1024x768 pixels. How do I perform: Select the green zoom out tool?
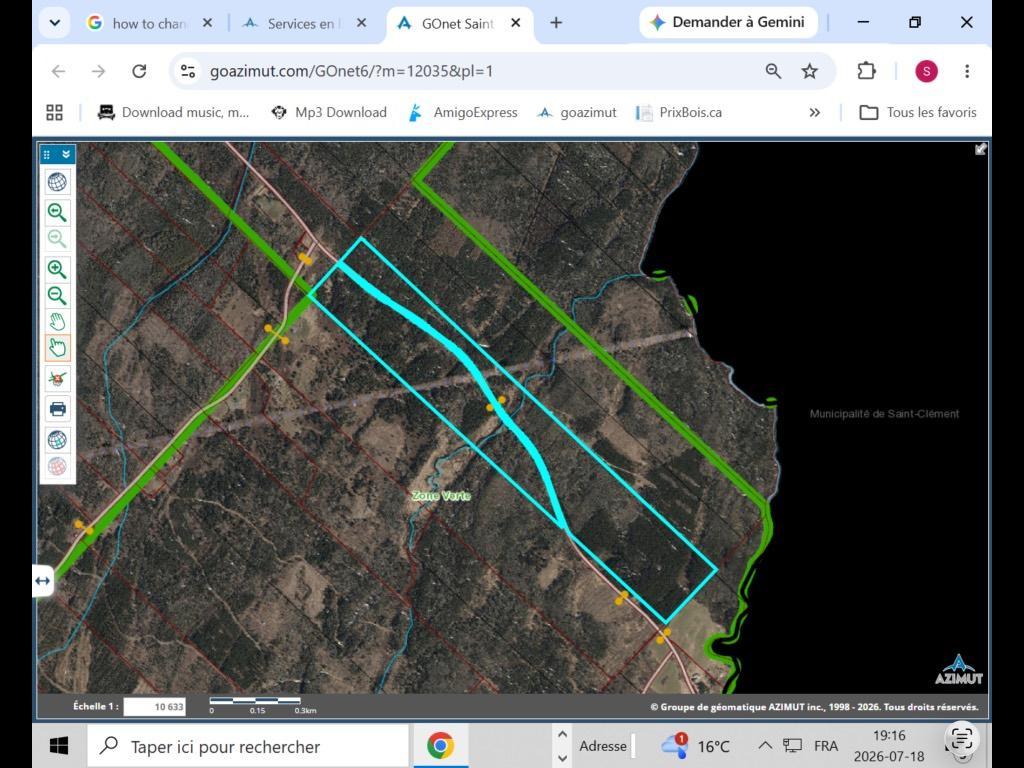pyautogui.click(x=57, y=296)
